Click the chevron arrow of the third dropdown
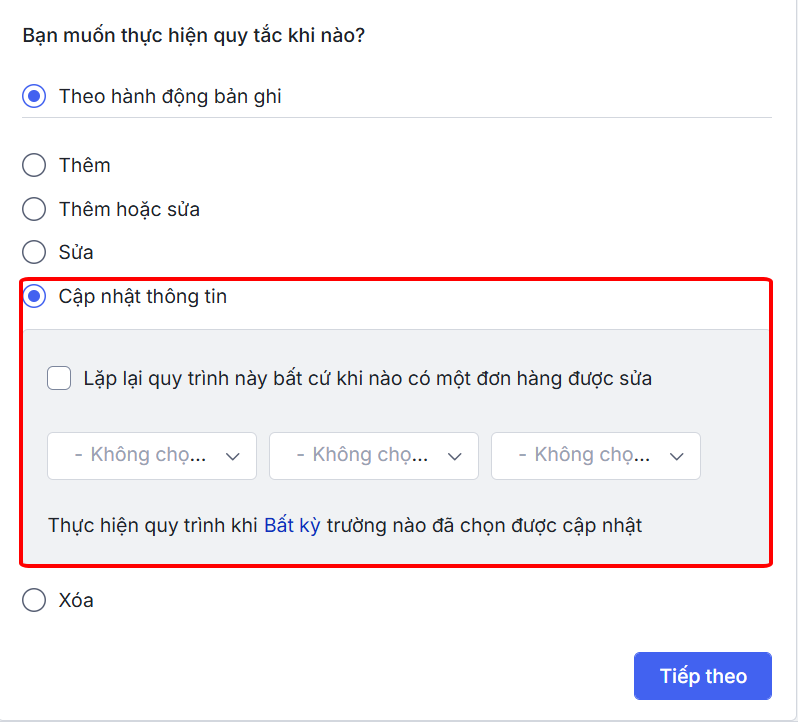Viewport: 798px width, 722px height. (677, 456)
